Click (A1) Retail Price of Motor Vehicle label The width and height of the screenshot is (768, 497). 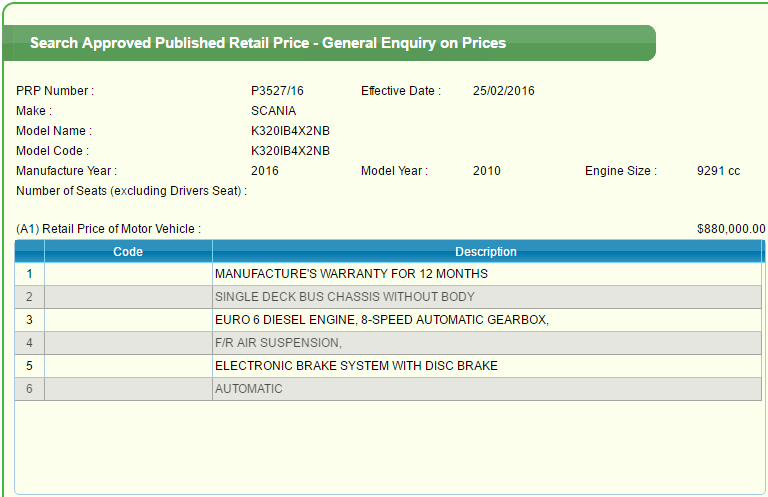(x=108, y=229)
